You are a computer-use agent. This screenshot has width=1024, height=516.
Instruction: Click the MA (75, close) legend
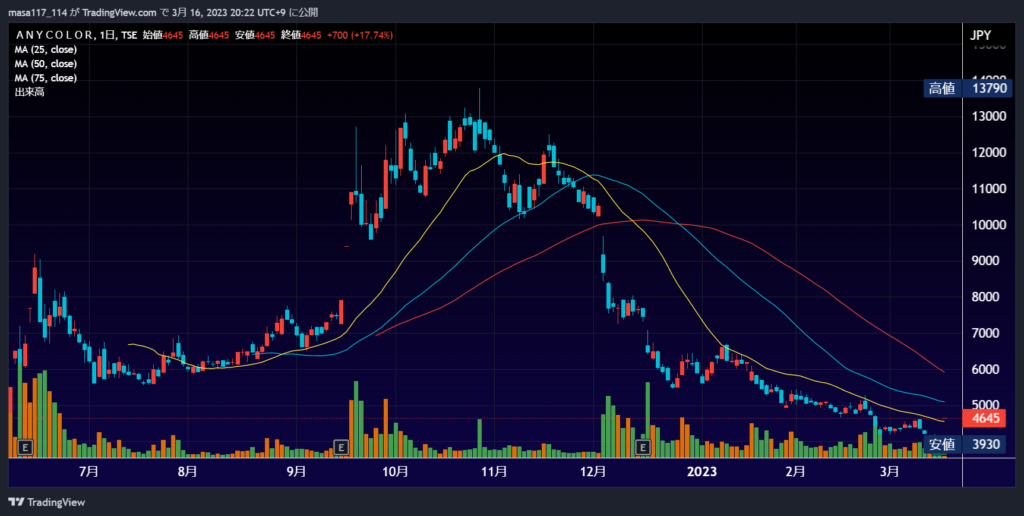click(x=46, y=78)
